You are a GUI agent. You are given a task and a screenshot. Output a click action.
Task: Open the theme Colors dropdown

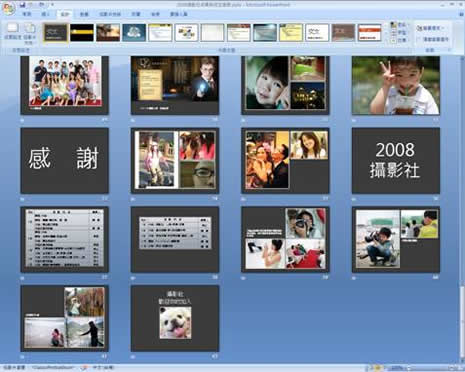pyautogui.click(x=398, y=25)
